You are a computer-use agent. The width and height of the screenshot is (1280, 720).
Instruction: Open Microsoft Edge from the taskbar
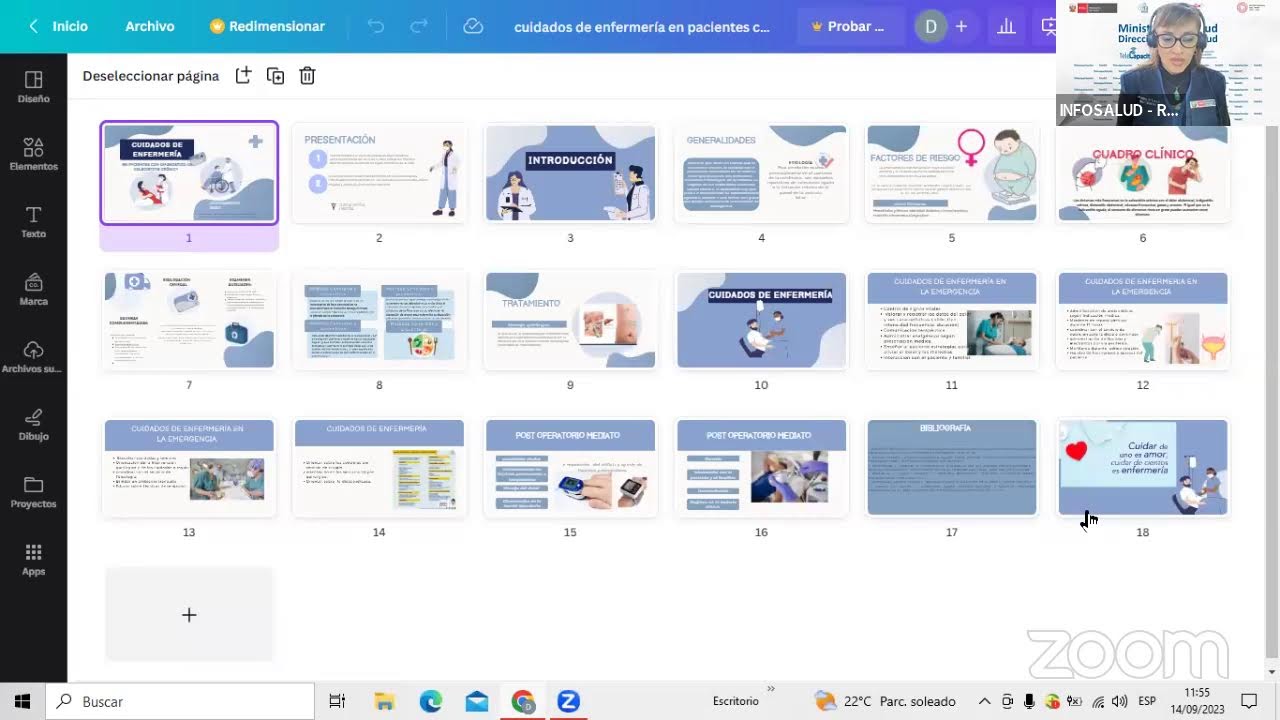(x=430, y=701)
